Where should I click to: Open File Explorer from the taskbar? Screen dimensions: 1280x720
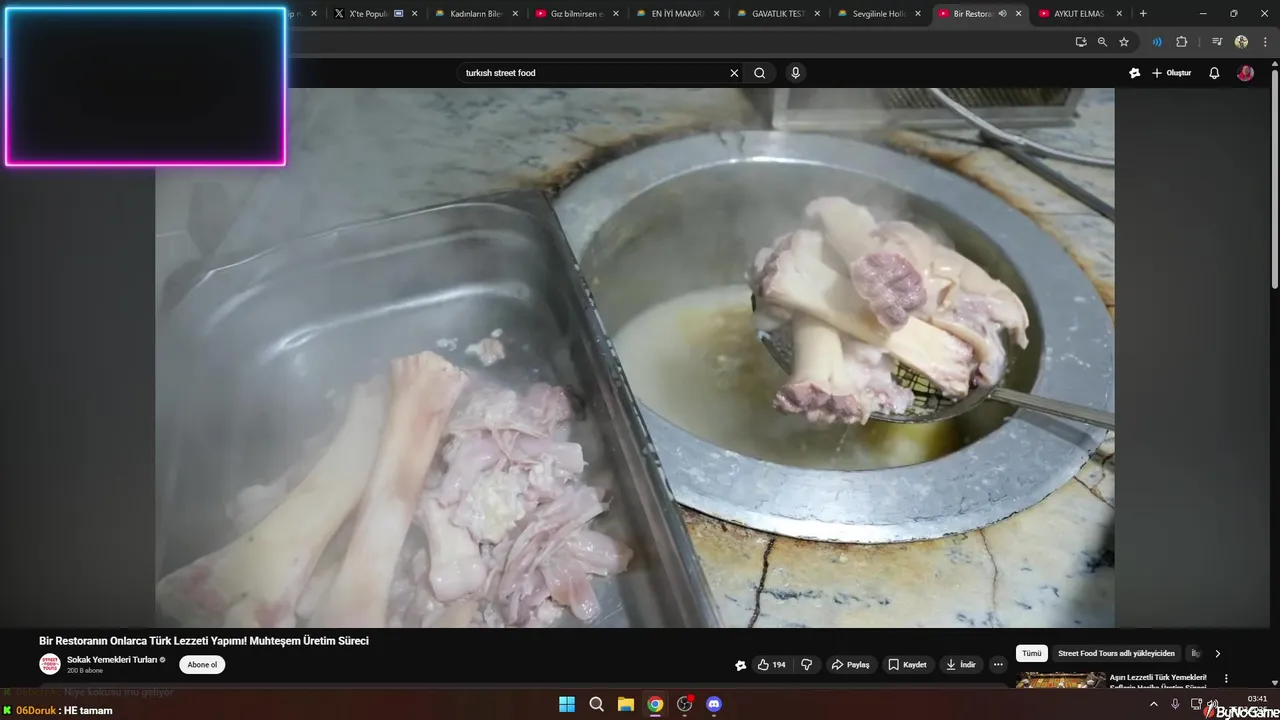coord(626,704)
